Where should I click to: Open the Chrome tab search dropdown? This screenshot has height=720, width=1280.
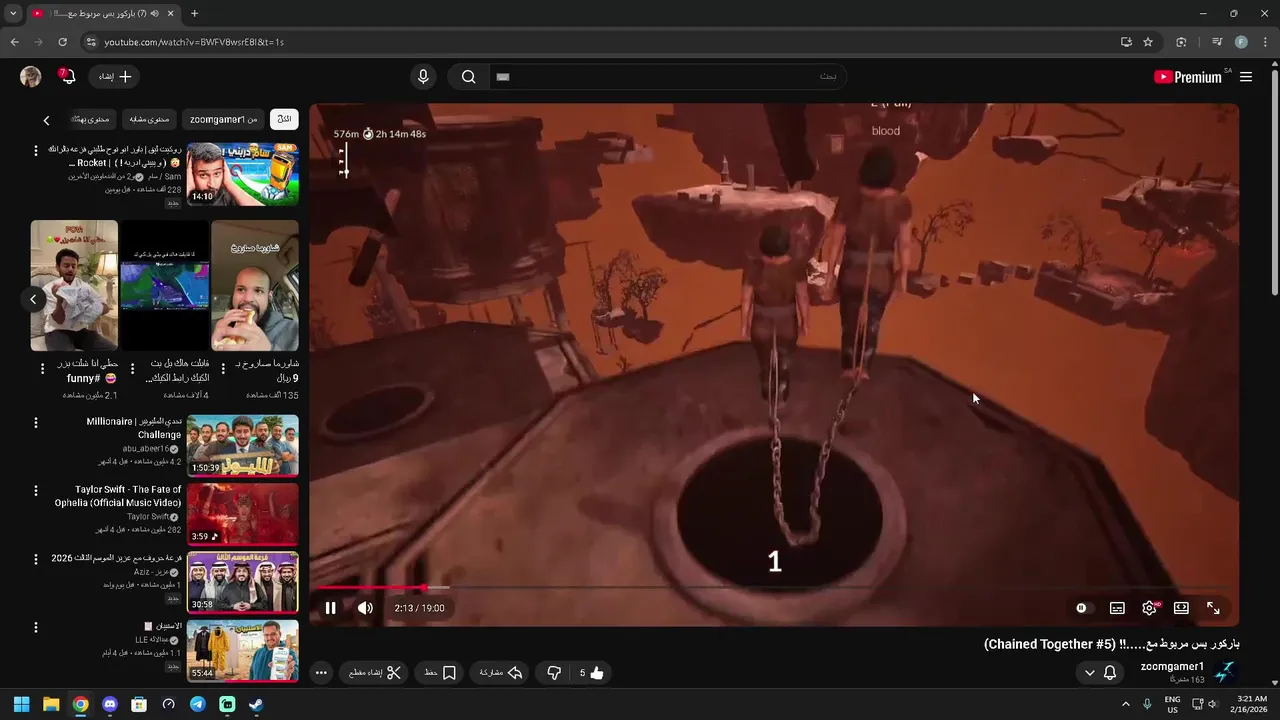click(12, 14)
